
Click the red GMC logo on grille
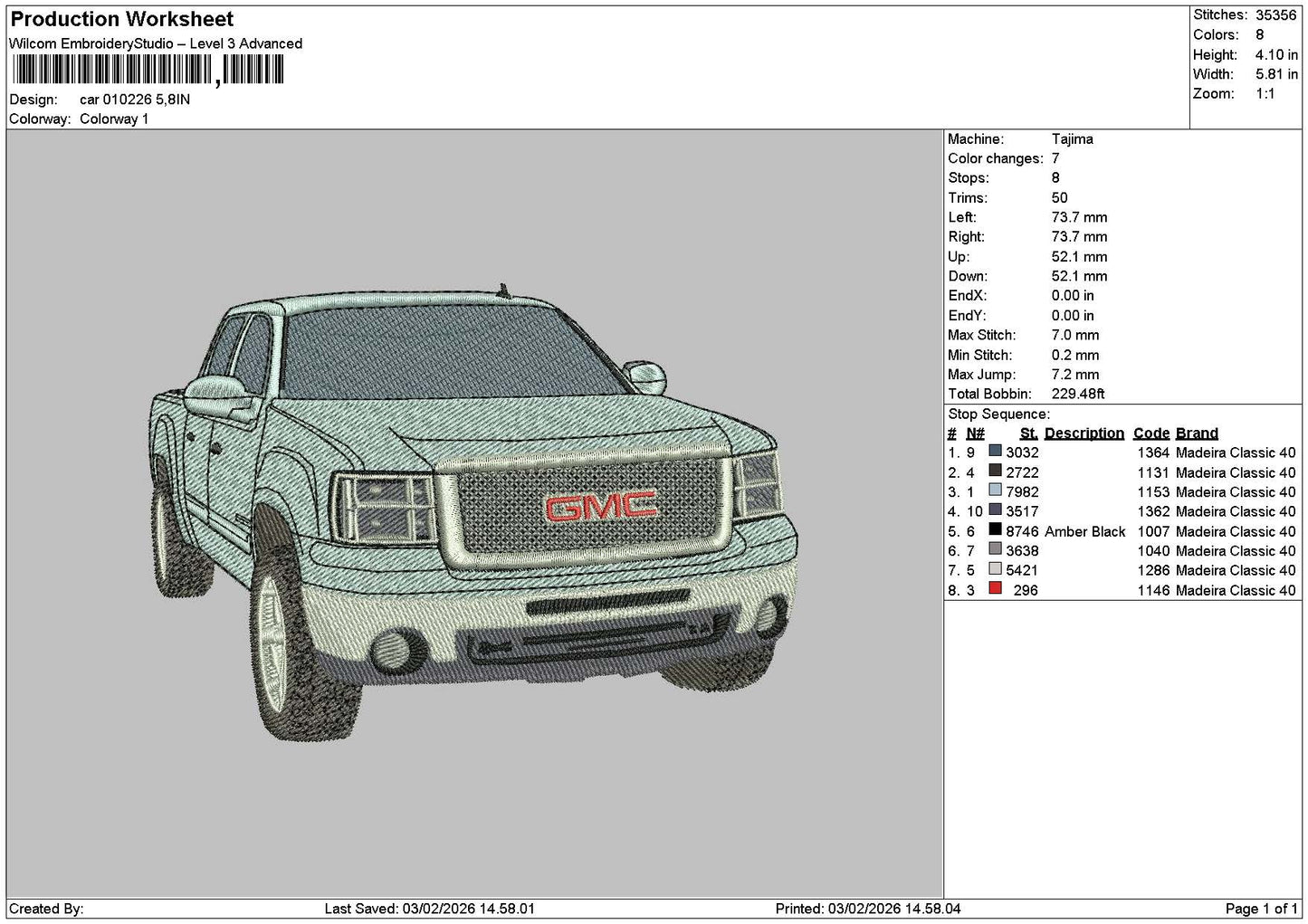click(602, 507)
